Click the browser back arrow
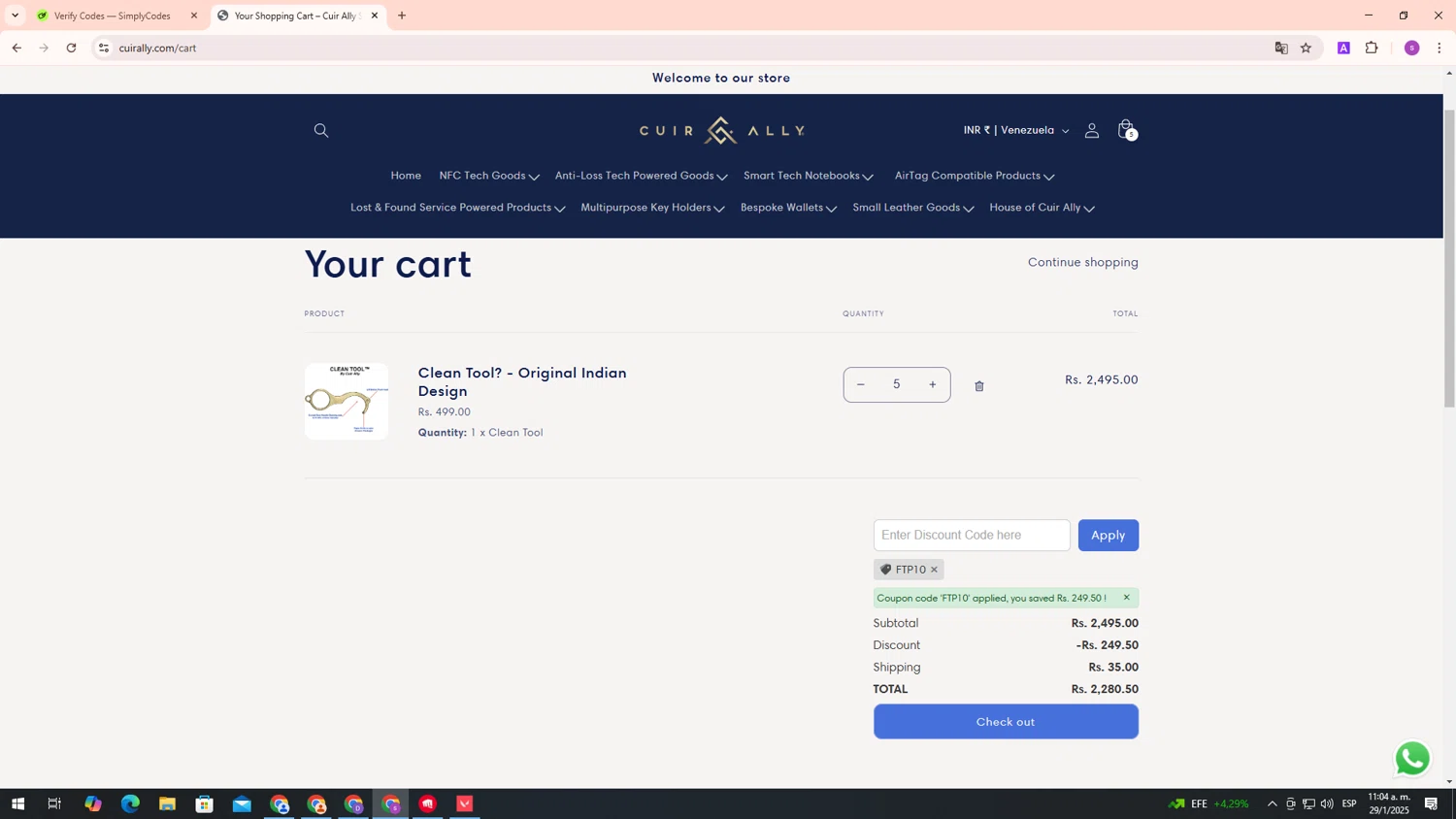 click(x=17, y=48)
